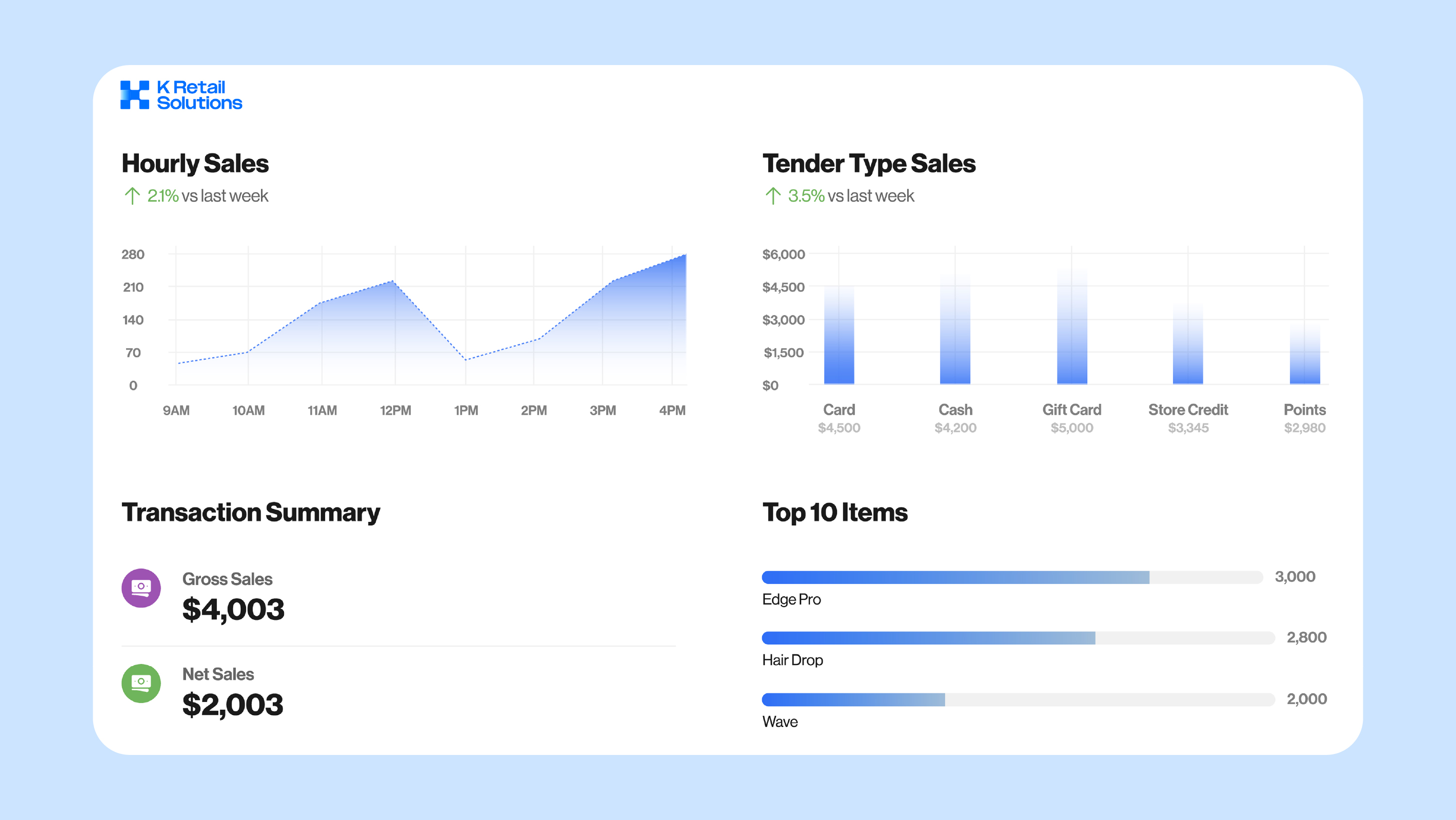Click the Transaction Summary heading
Screen dimensions: 1456x820
click(x=251, y=512)
